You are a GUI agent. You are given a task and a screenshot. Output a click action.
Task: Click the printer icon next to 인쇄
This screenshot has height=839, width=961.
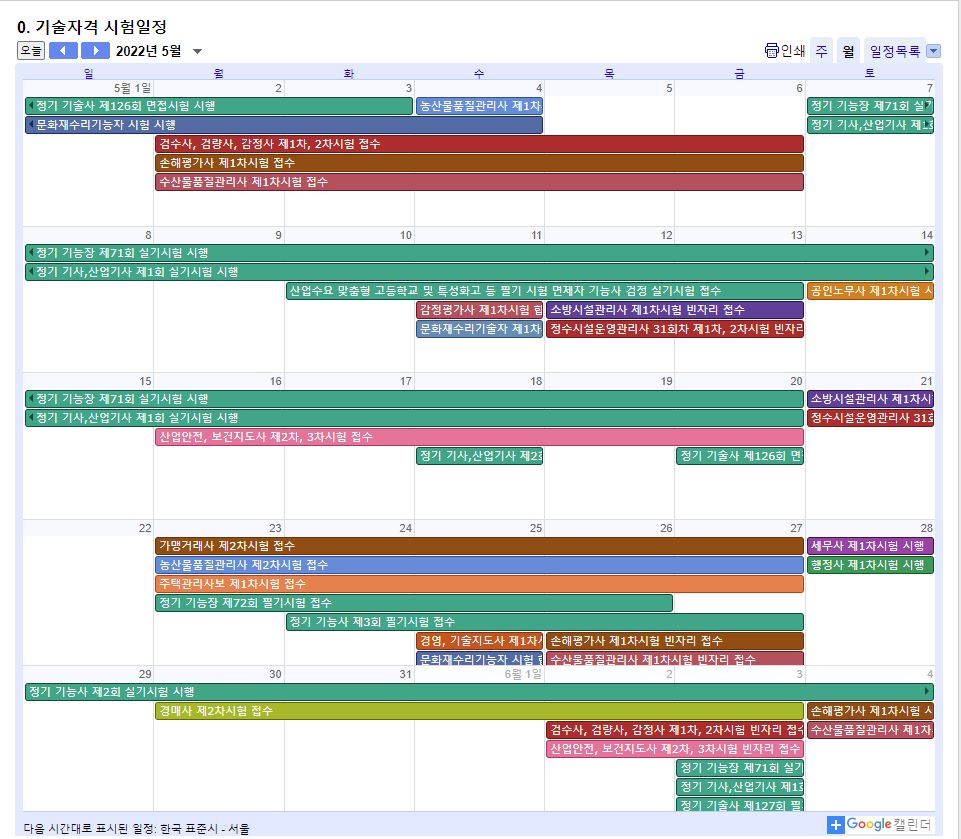pyautogui.click(x=771, y=51)
